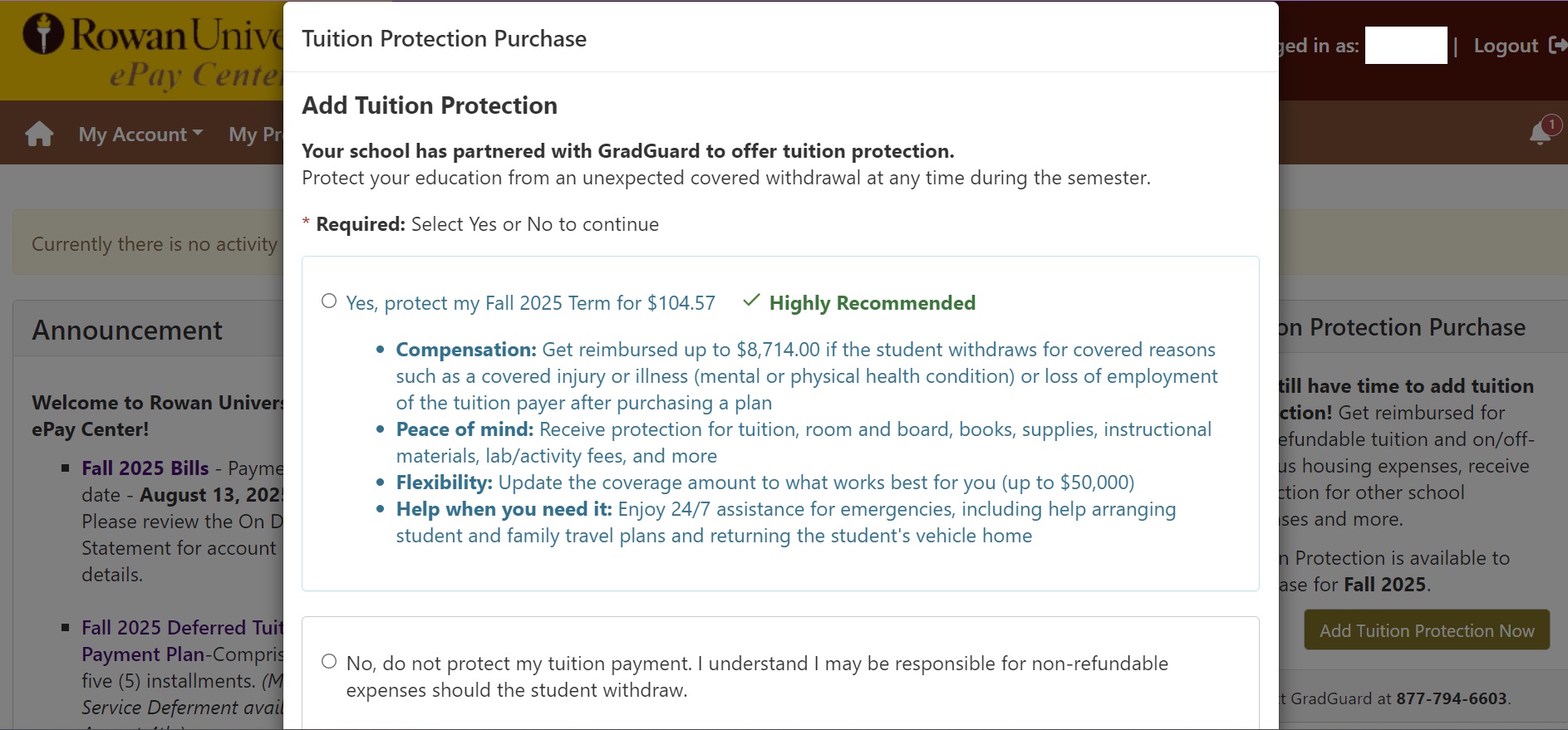Open the "Fall 2025 Bills" link
Image resolution: width=1568 pixels, height=730 pixels.
click(x=144, y=468)
